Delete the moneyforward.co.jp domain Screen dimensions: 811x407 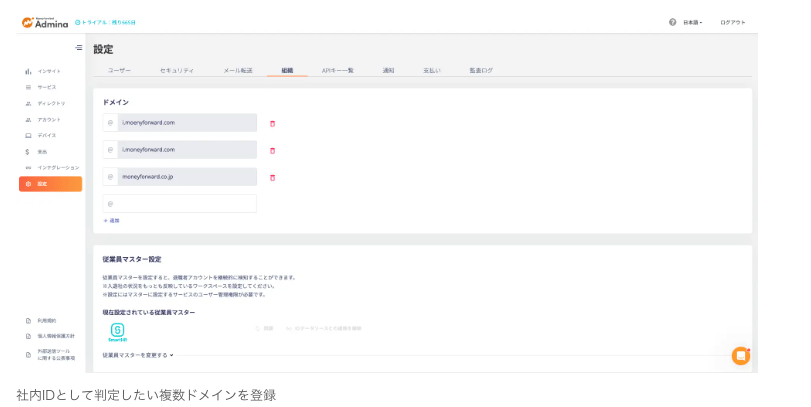pos(273,177)
